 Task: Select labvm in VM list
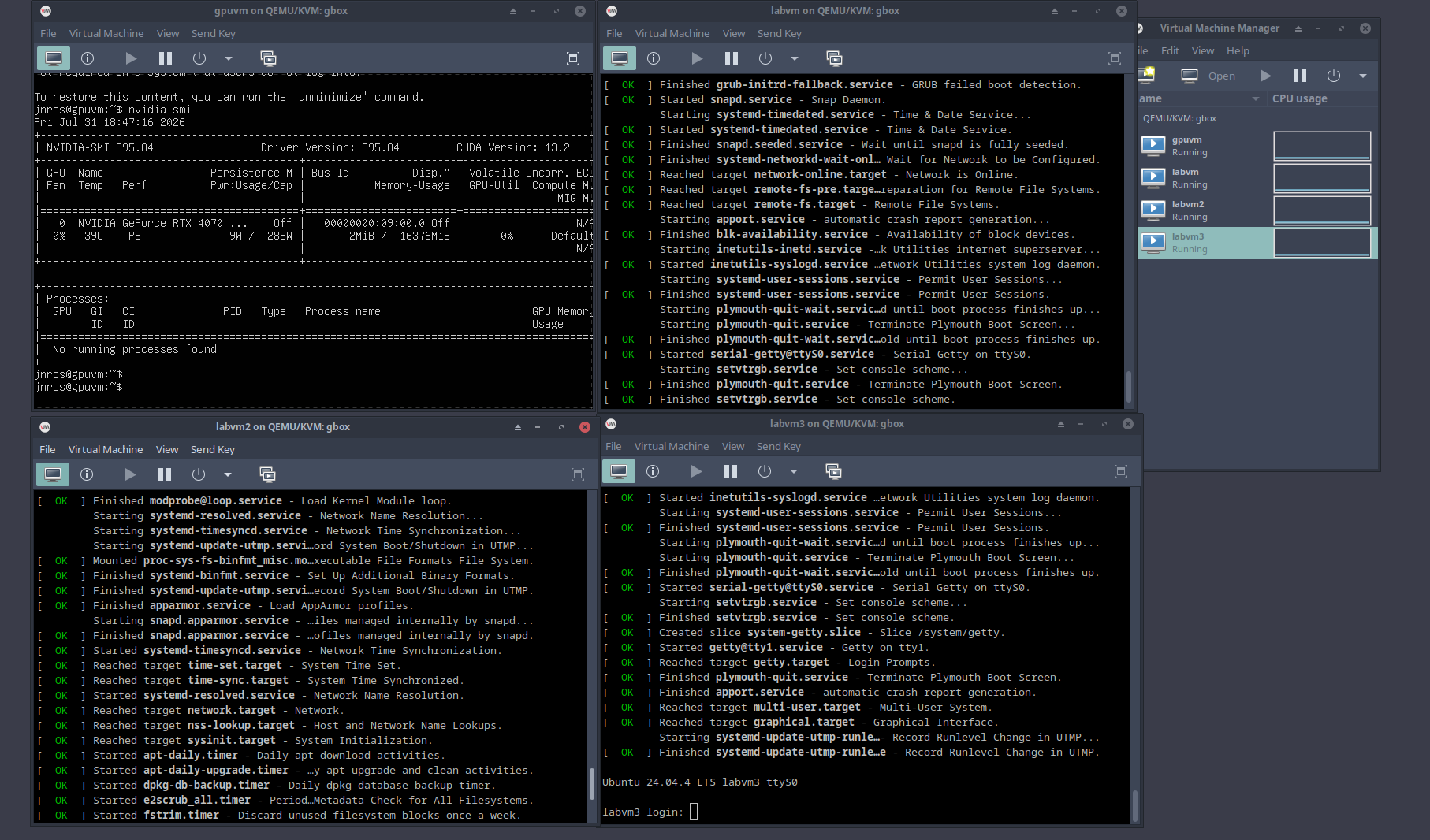[x=1258, y=178]
